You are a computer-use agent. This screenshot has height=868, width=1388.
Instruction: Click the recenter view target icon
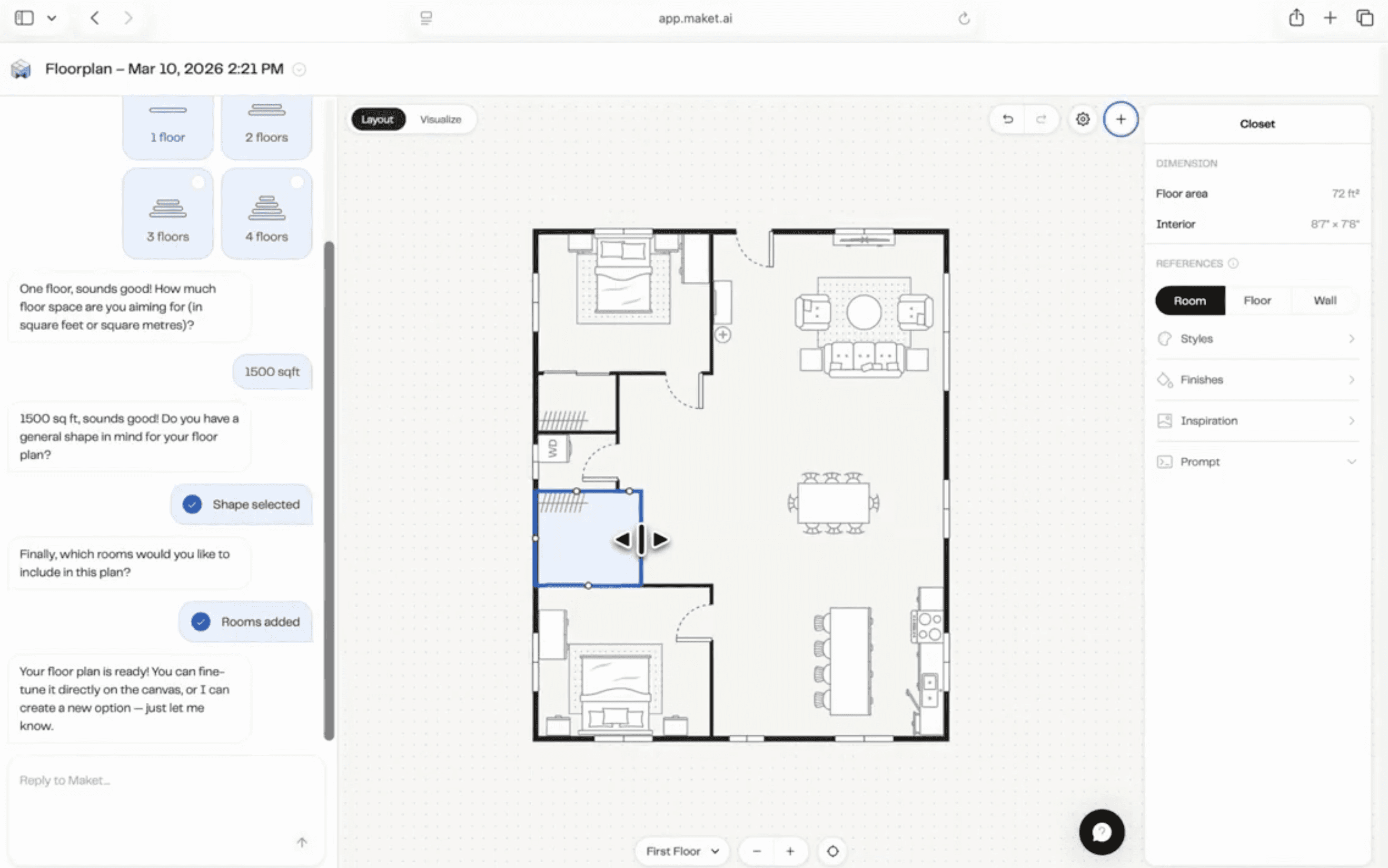(x=833, y=851)
